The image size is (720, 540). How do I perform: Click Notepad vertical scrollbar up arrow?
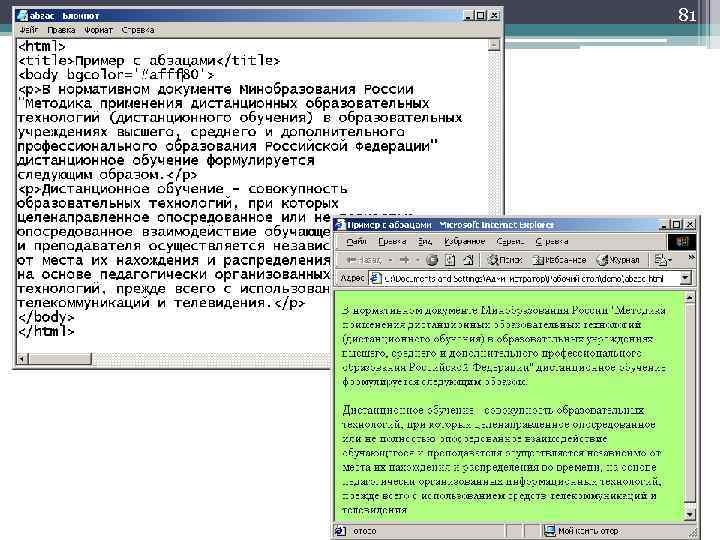494,45
